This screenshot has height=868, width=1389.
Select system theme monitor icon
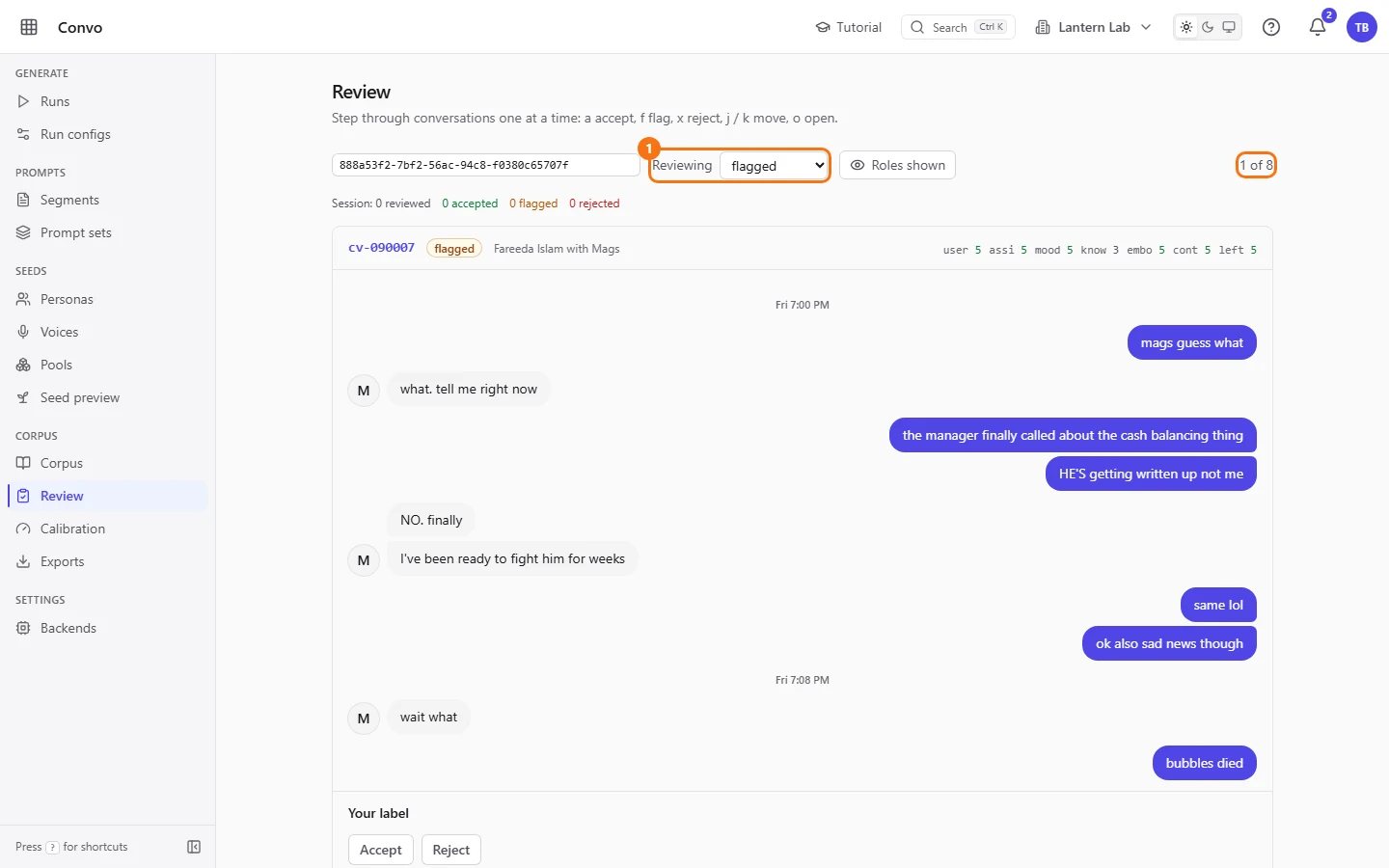tap(1229, 27)
